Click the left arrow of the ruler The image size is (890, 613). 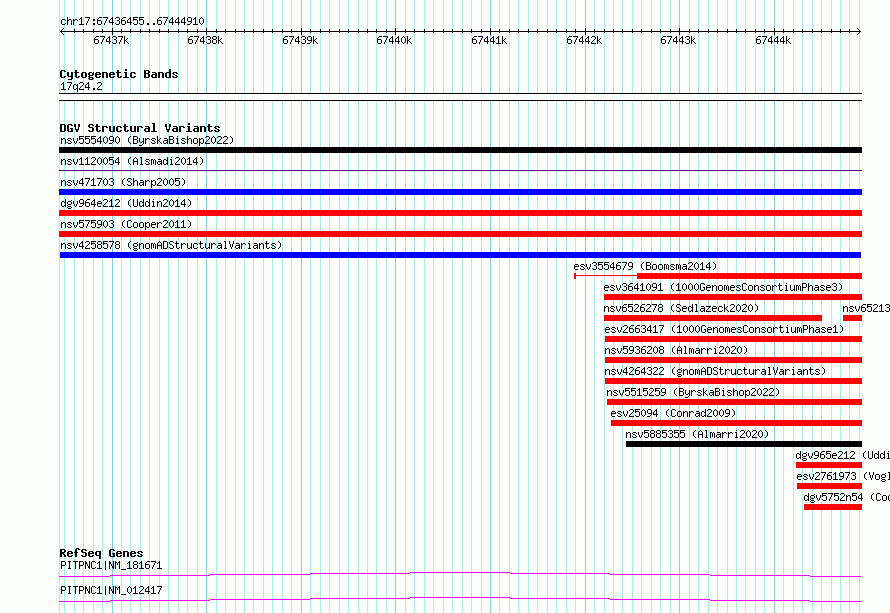pos(62,31)
